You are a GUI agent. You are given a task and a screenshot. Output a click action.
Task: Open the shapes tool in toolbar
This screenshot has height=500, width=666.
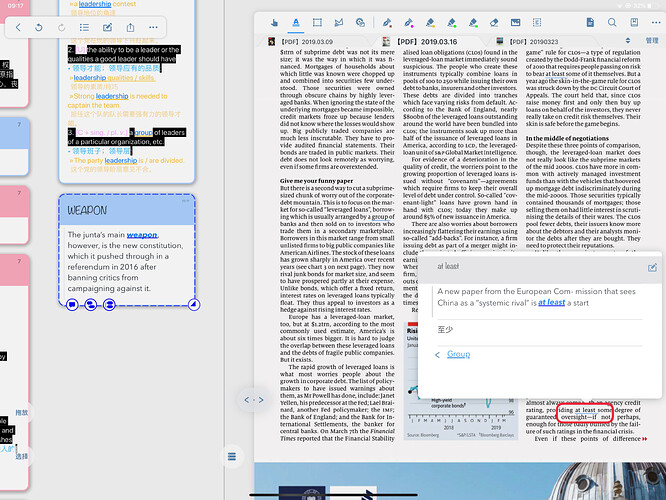[x=360, y=23]
